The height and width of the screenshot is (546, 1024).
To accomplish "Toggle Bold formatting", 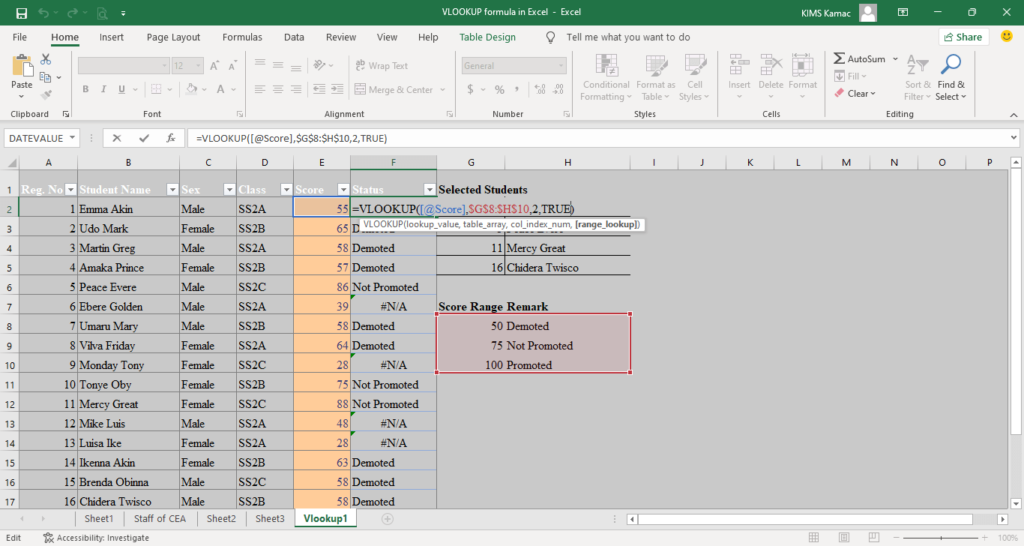I will [86, 89].
